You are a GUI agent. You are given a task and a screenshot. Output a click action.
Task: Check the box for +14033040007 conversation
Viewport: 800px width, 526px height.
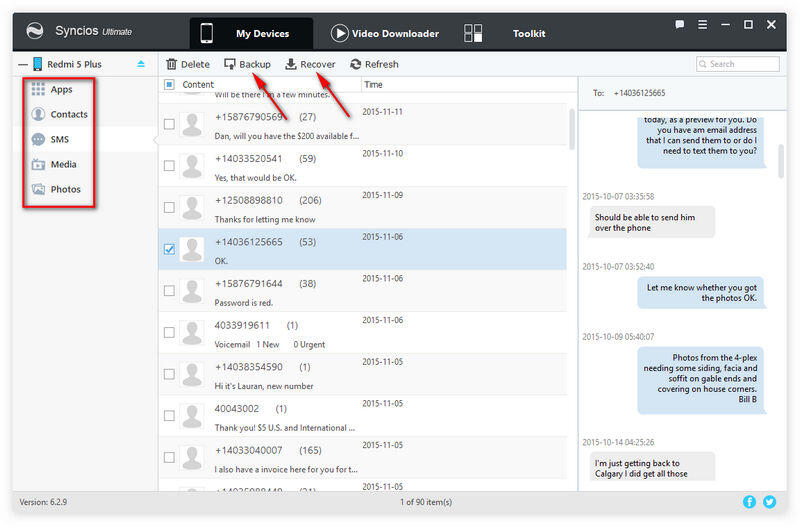click(169, 458)
